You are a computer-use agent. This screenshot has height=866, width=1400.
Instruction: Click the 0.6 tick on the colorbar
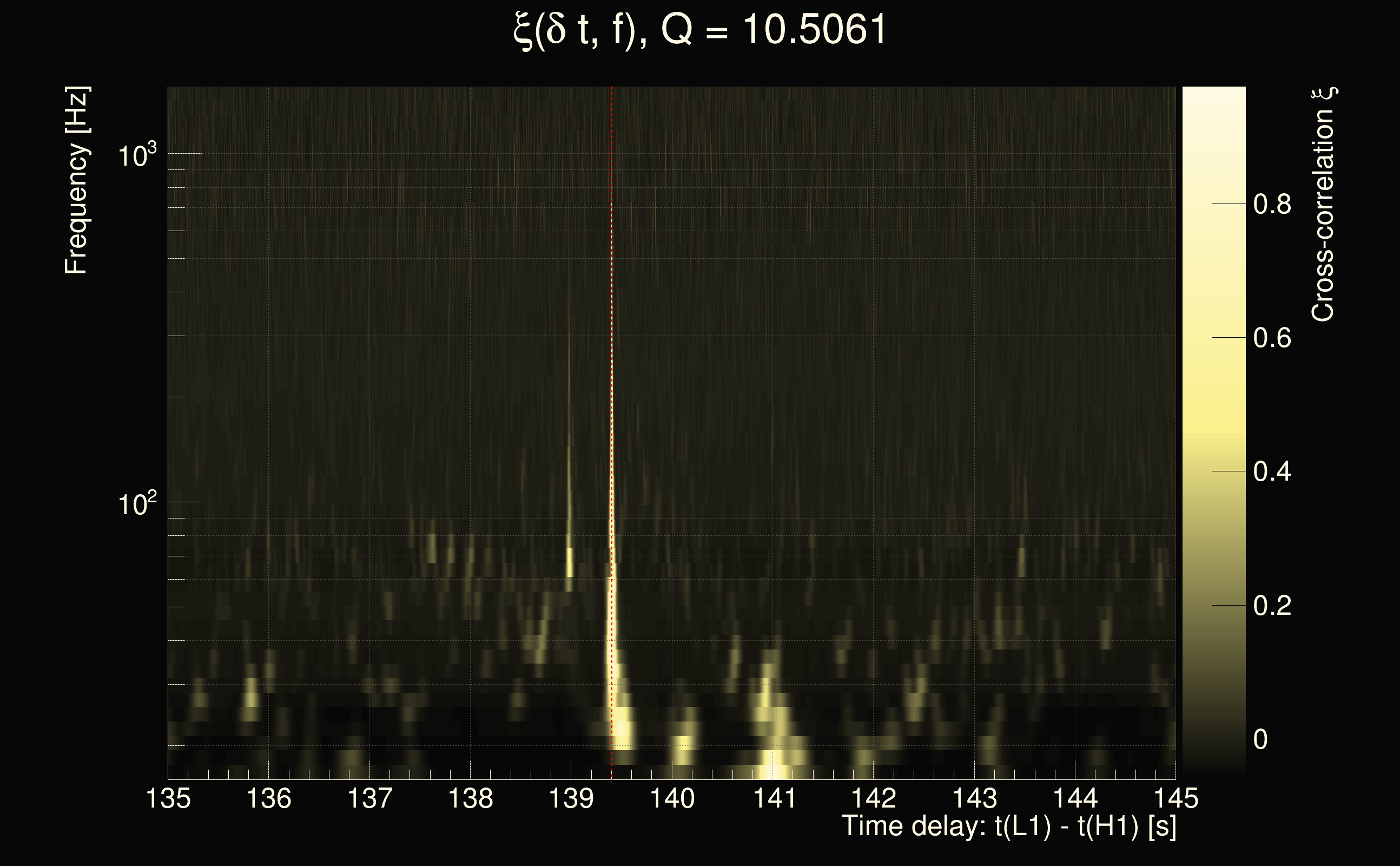tap(1272, 338)
